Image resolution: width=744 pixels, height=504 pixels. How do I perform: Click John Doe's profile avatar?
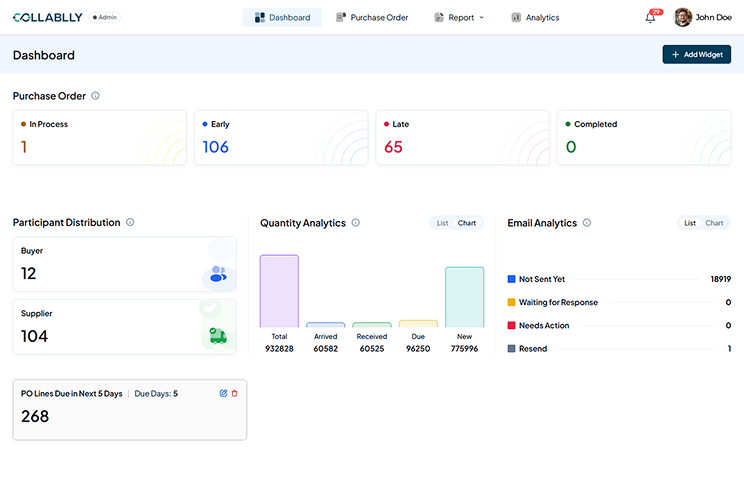(683, 17)
